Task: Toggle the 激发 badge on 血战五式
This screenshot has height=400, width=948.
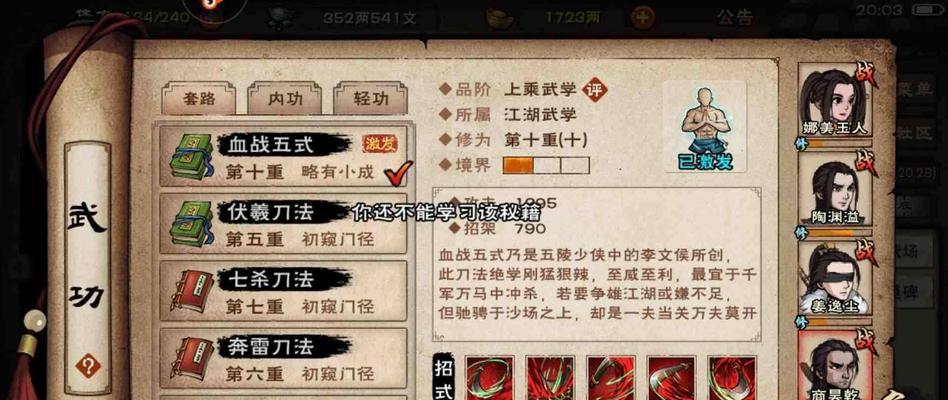Action: (x=380, y=144)
